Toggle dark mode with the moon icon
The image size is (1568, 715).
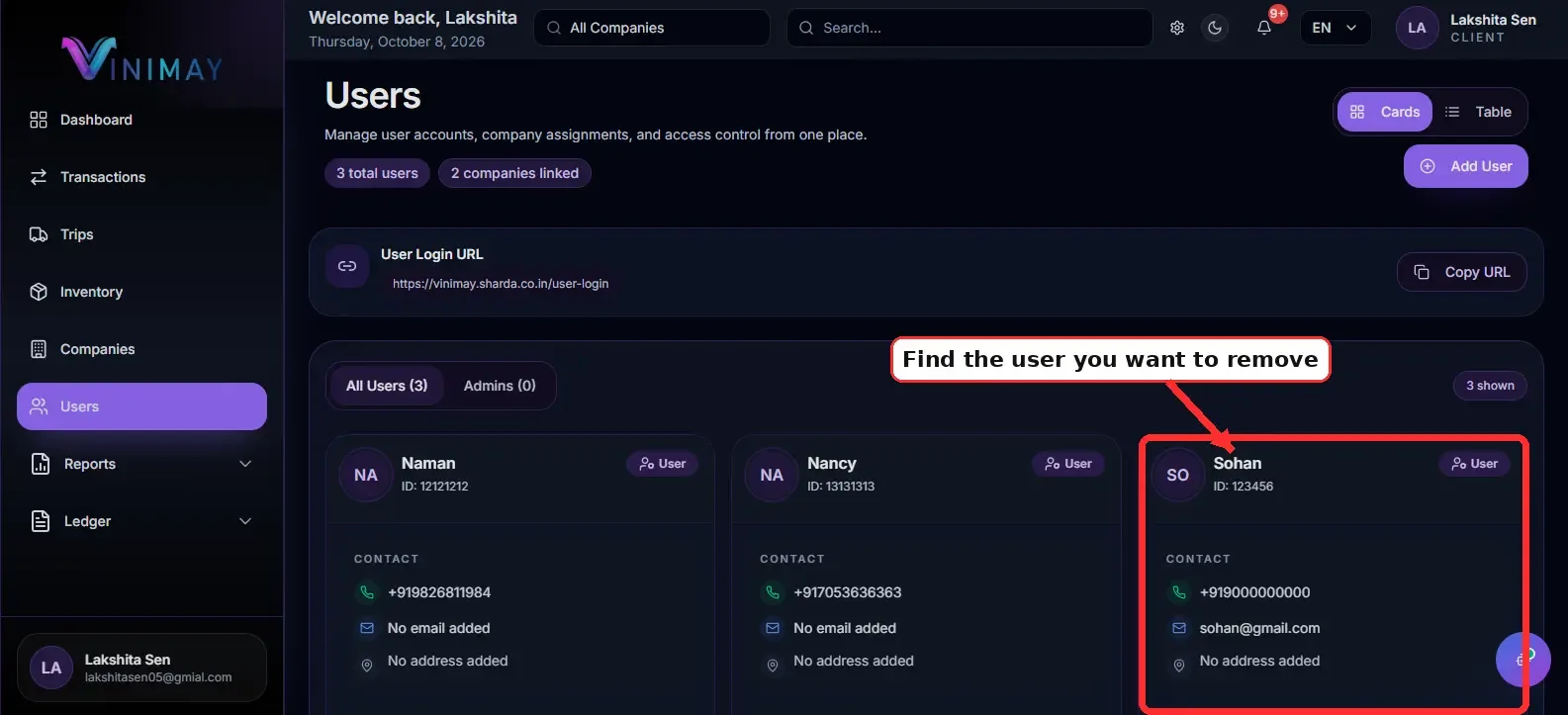pyautogui.click(x=1215, y=28)
